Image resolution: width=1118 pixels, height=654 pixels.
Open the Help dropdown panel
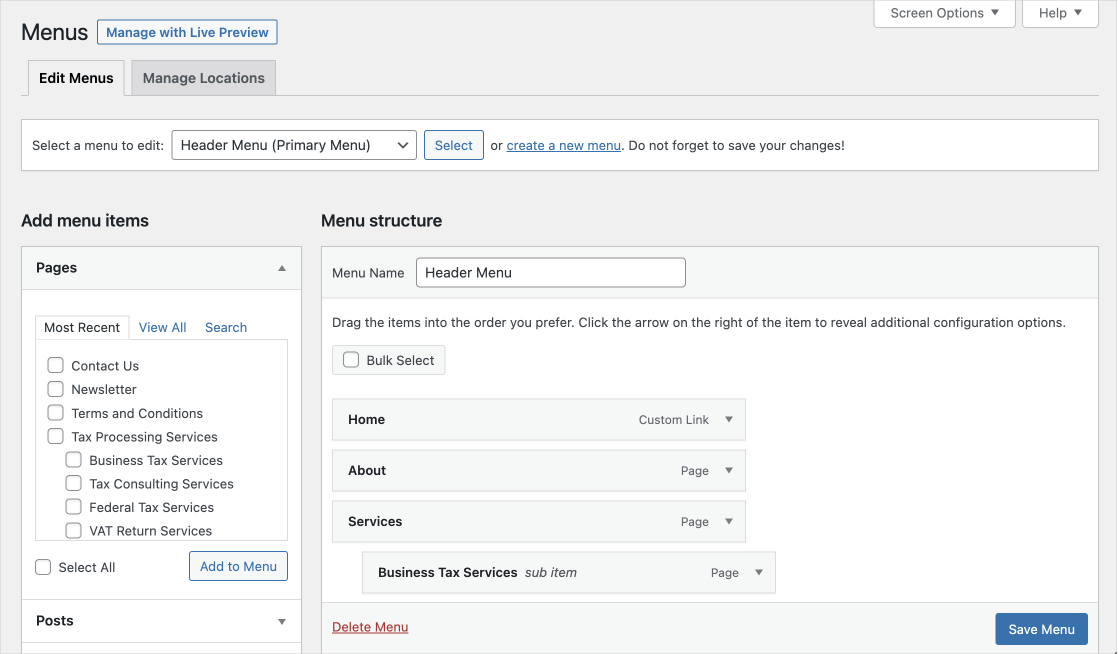(x=1060, y=13)
